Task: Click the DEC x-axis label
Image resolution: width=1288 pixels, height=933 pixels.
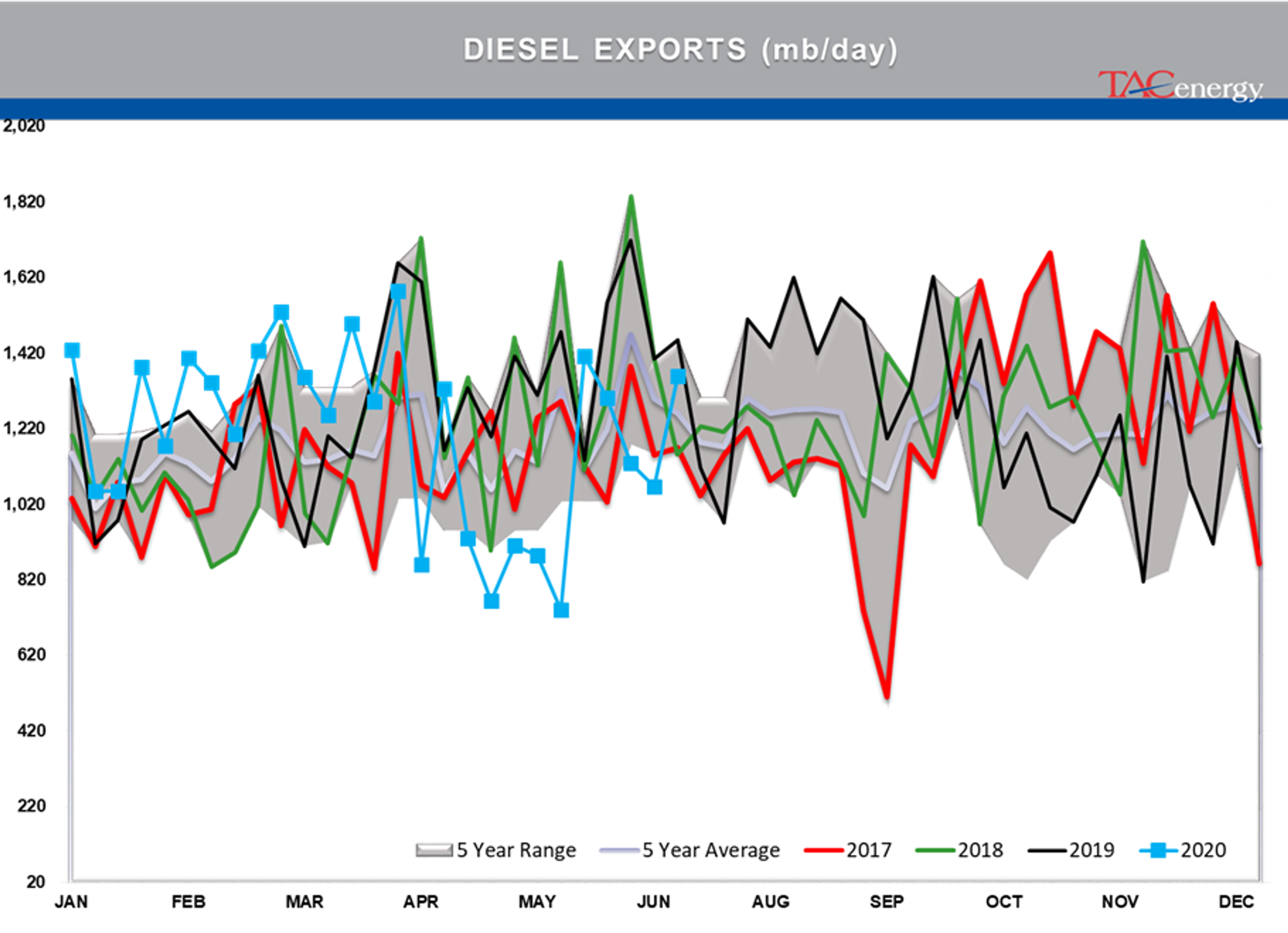Action: [x=1236, y=902]
